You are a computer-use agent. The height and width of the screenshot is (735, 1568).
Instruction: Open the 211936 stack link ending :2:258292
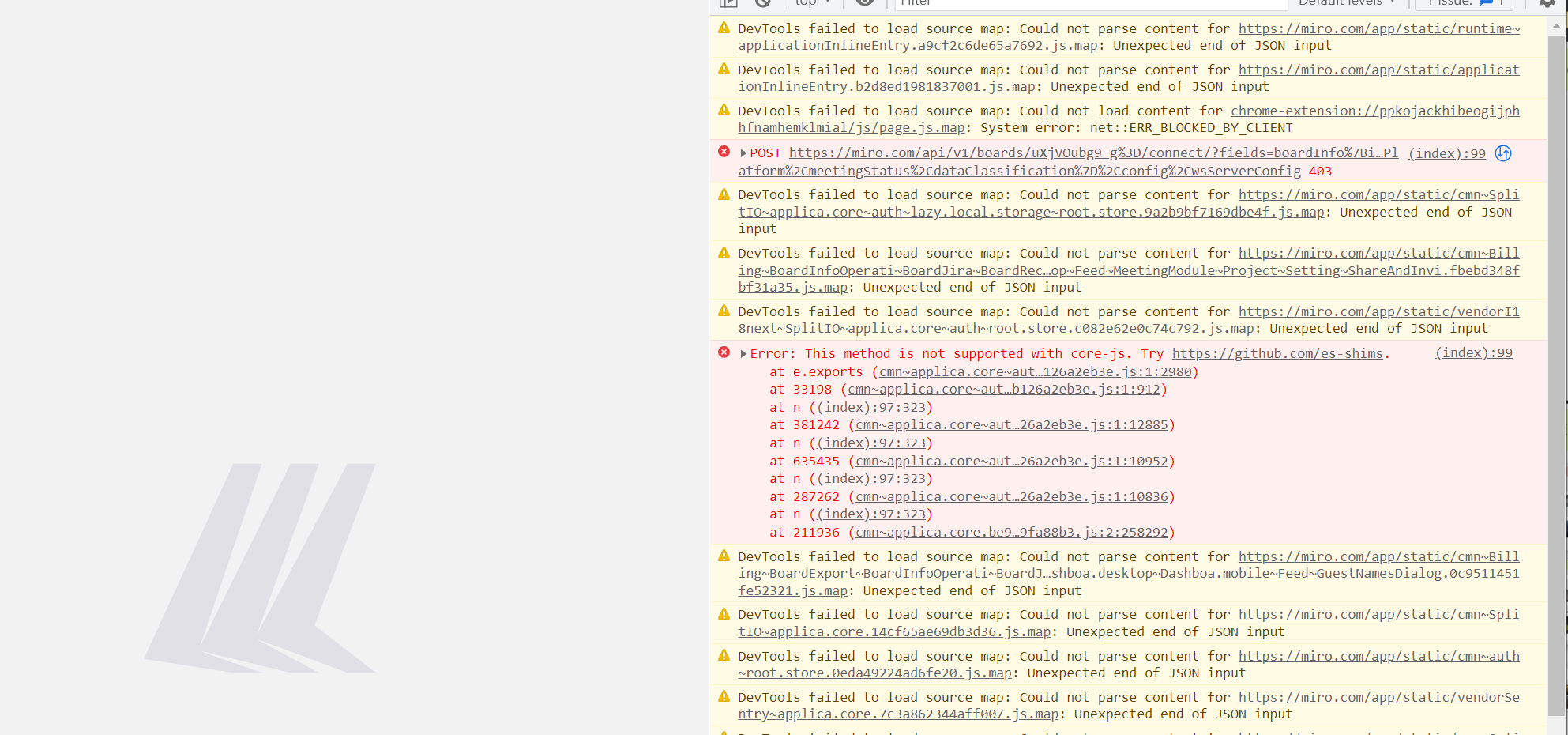tap(1012, 533)
